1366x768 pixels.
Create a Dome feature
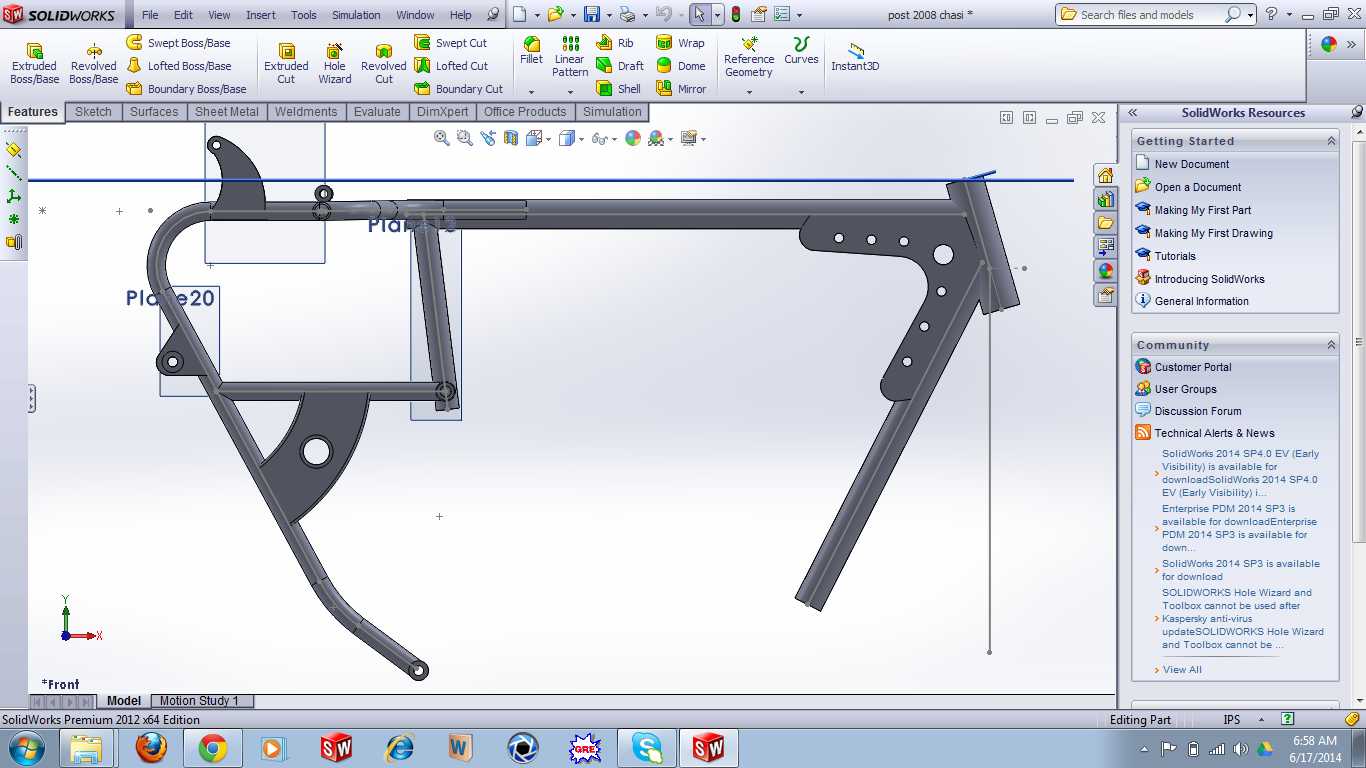680,66
